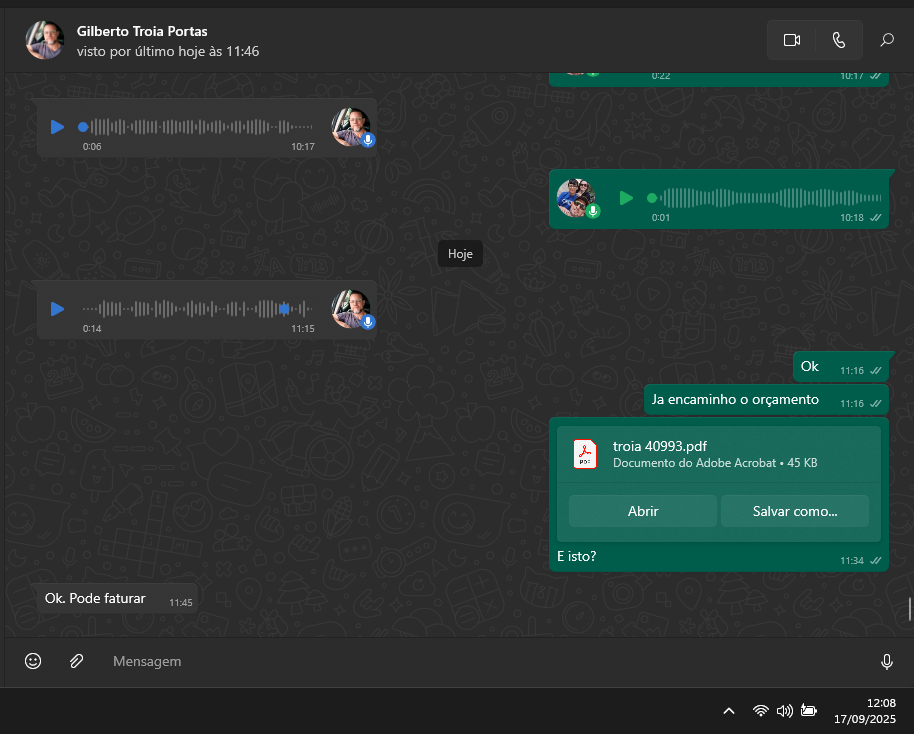Click the Abrir button for the PDF
The image size is (914, 734).
pyautogui.click(x=642, y=511)
